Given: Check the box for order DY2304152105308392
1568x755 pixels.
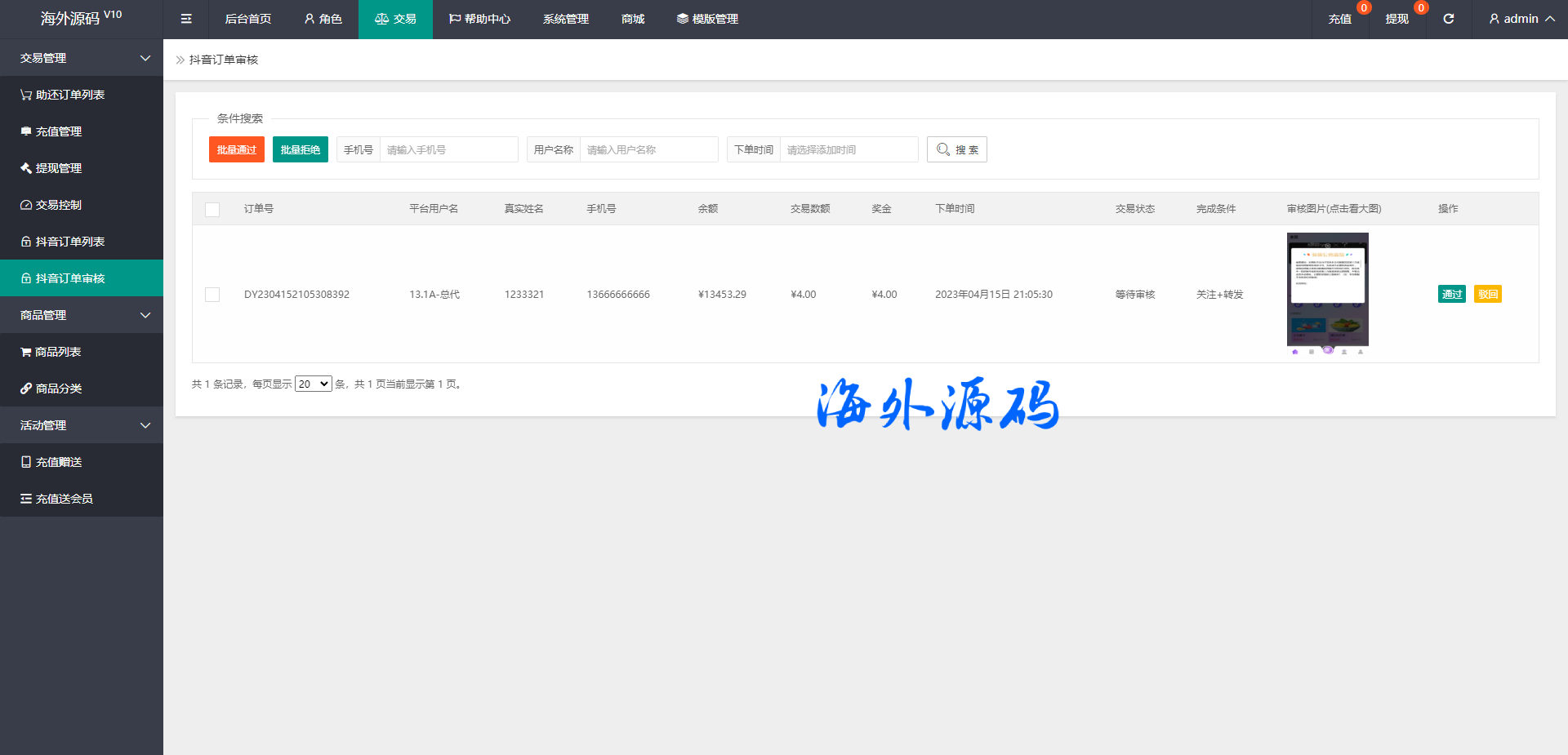Looking at the screenshot, I should click(212, 295).
